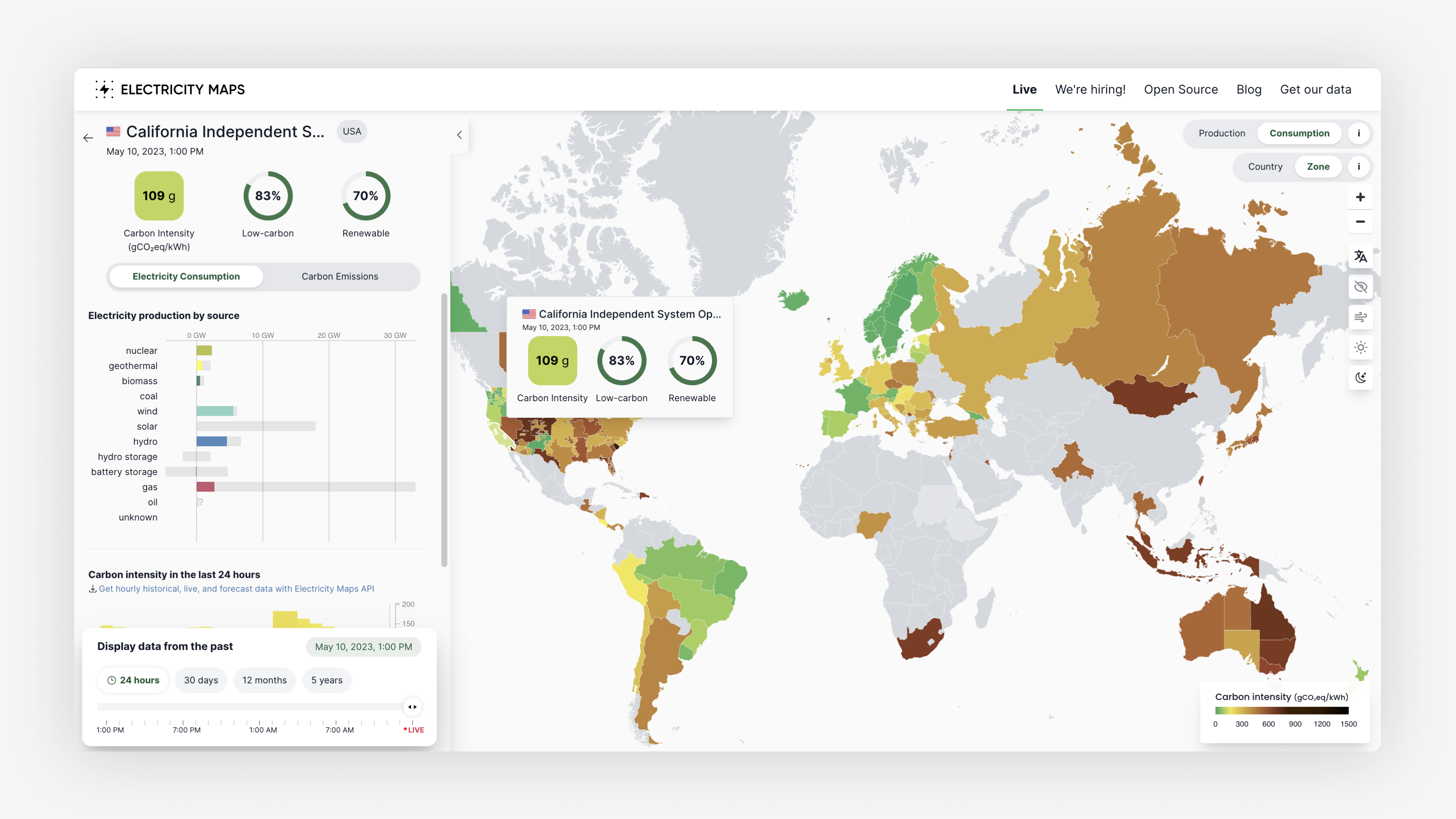Toggle dark mode moon icon

tap(1360, 378)
